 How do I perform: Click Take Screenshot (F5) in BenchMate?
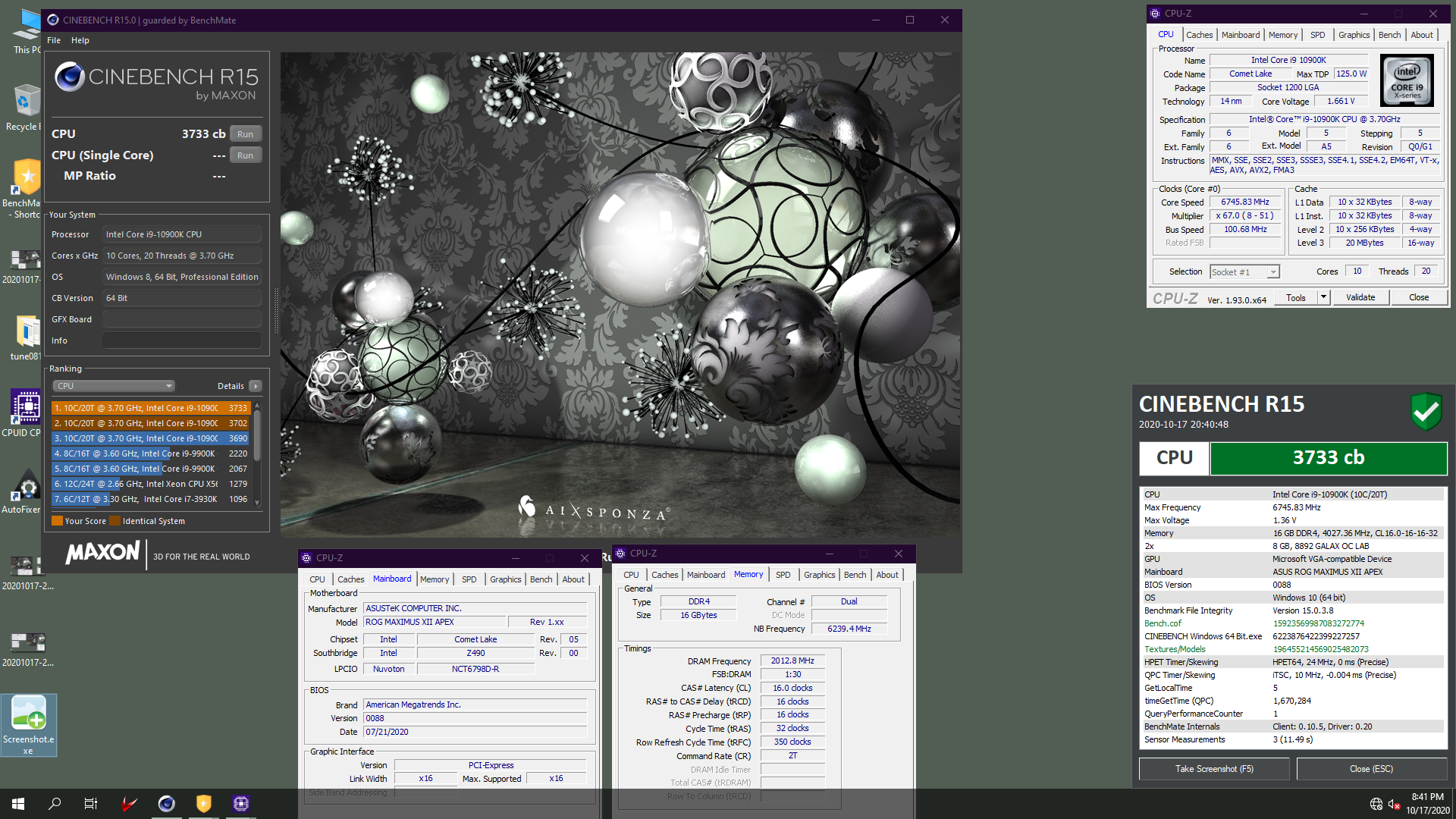(1214, 769)
